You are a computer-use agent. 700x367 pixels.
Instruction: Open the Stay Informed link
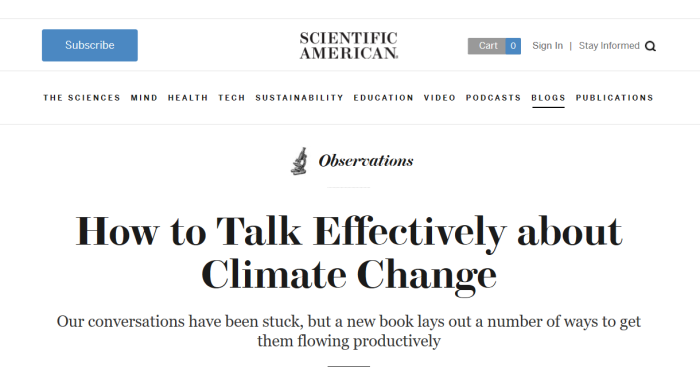pyautogui.click(x=609, y=46)
